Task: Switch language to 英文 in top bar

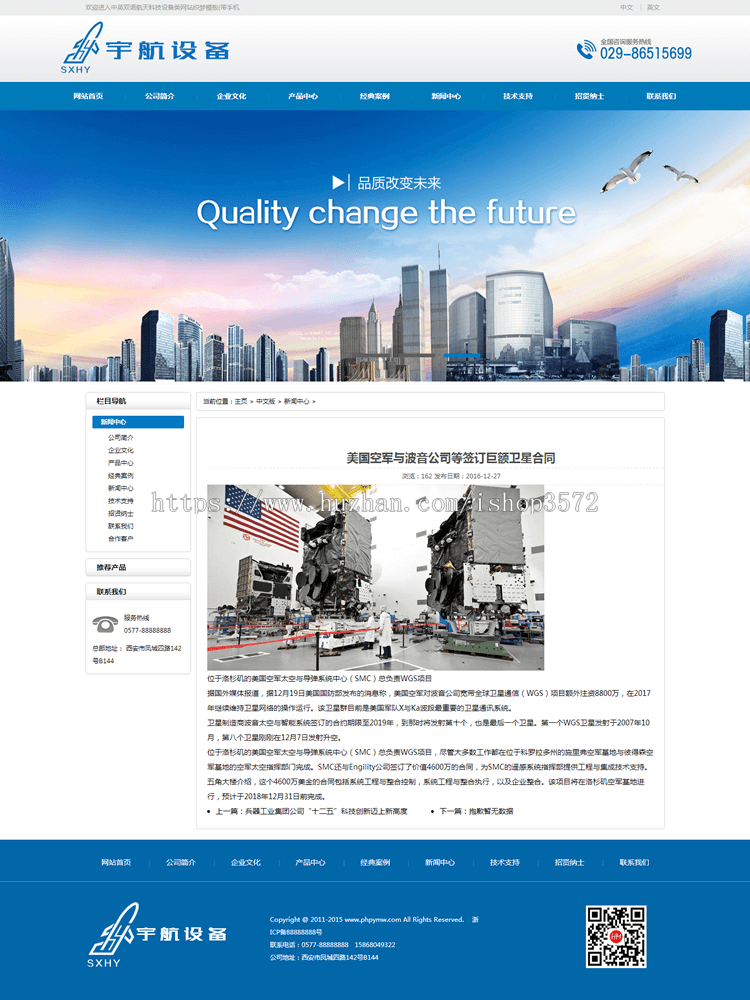Action: pos(653,8)
